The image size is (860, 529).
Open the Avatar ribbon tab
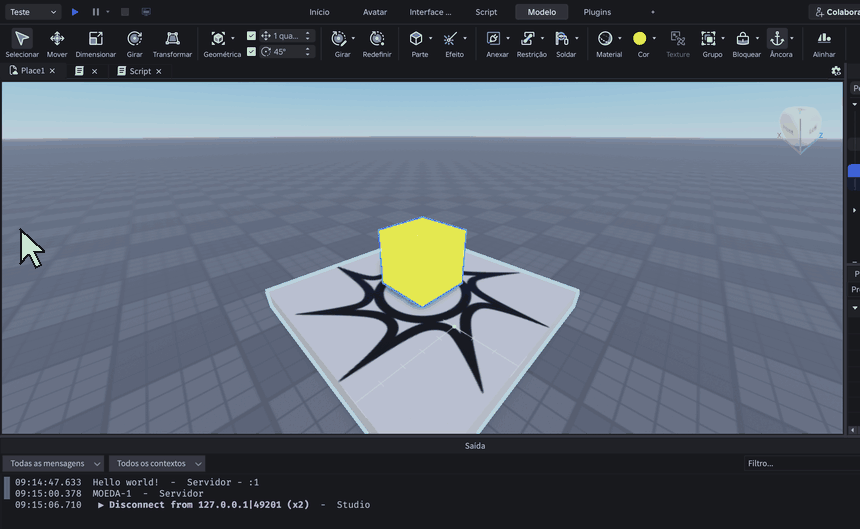coord(375,12)
